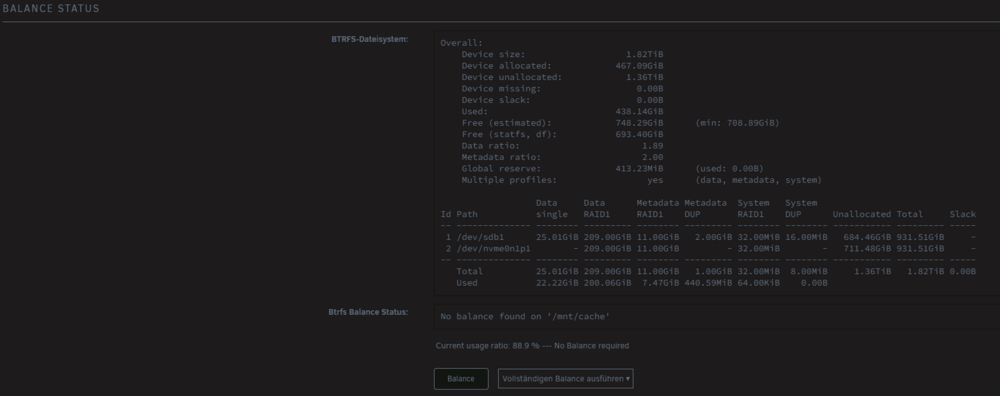Click the Data ratio value 1.89
The height and width of the screenshot is (396, 1000).
click(x=652, y=146)
